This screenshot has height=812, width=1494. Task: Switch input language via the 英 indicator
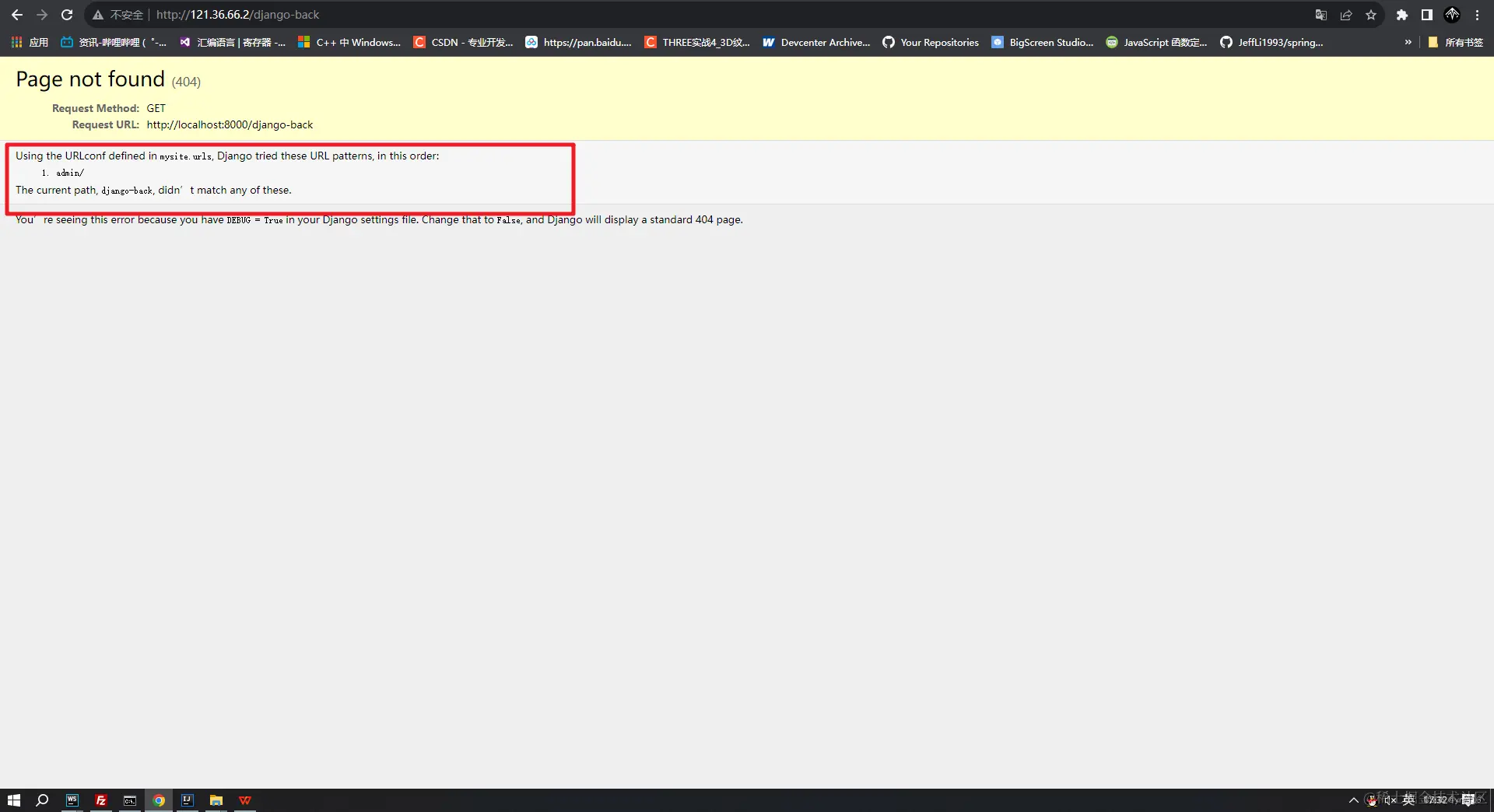coord(1408,800)
